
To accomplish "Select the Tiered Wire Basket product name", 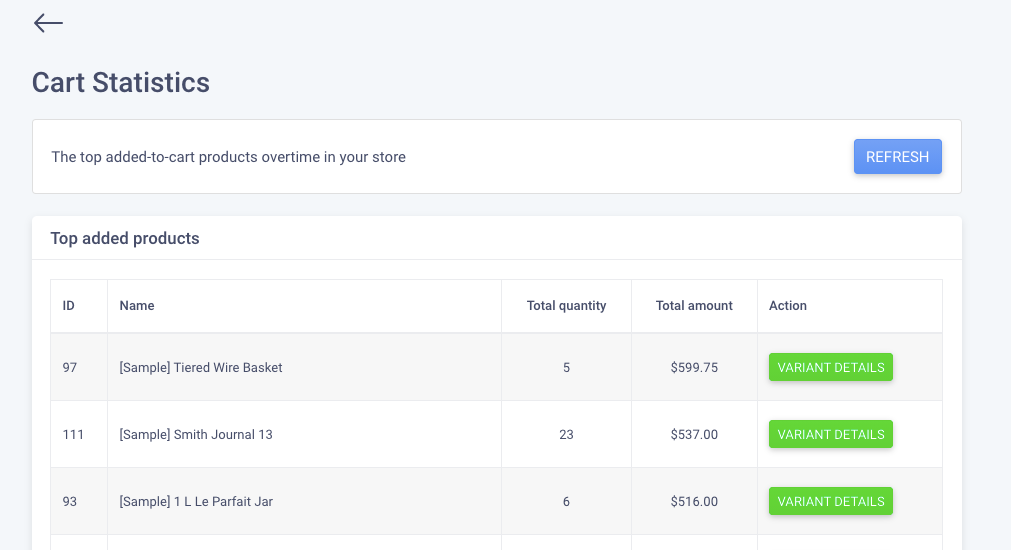I will click(x=201, y=368).
